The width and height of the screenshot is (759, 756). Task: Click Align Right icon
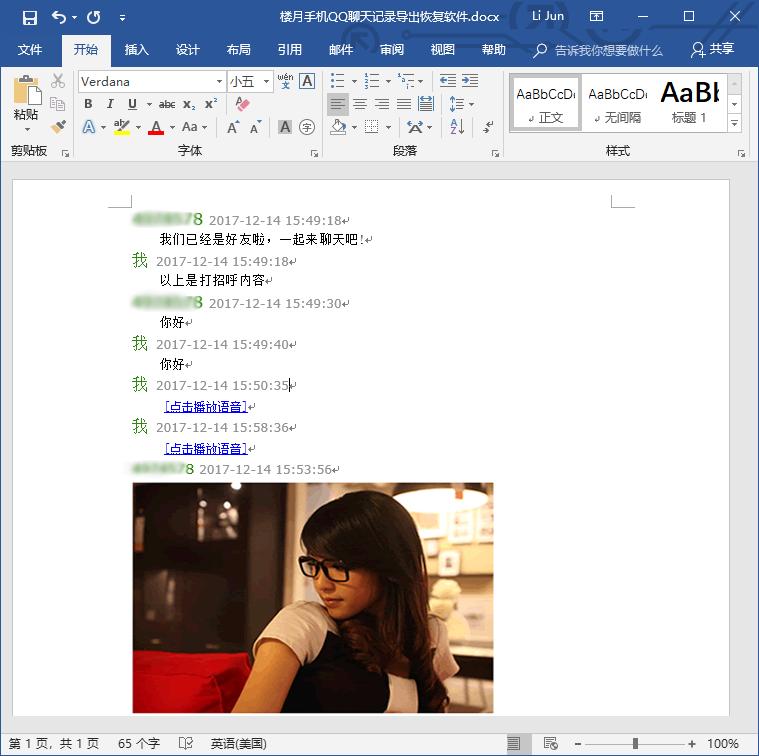click(x=382, y=104)
